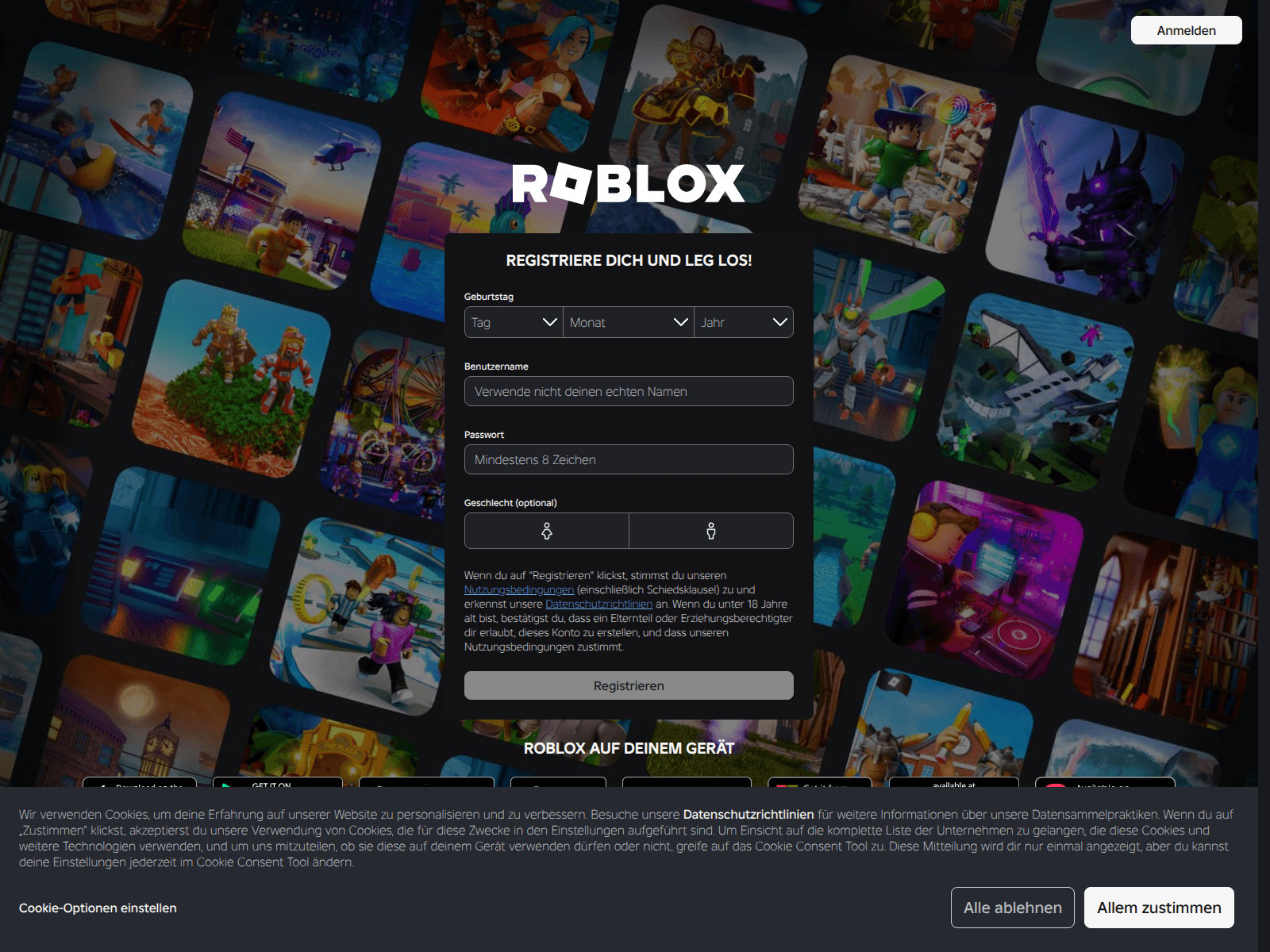Click the heading 'REGISTRIERE DICH UND LEG LOS!'
Screen dimensions: 1270x952
629,260
